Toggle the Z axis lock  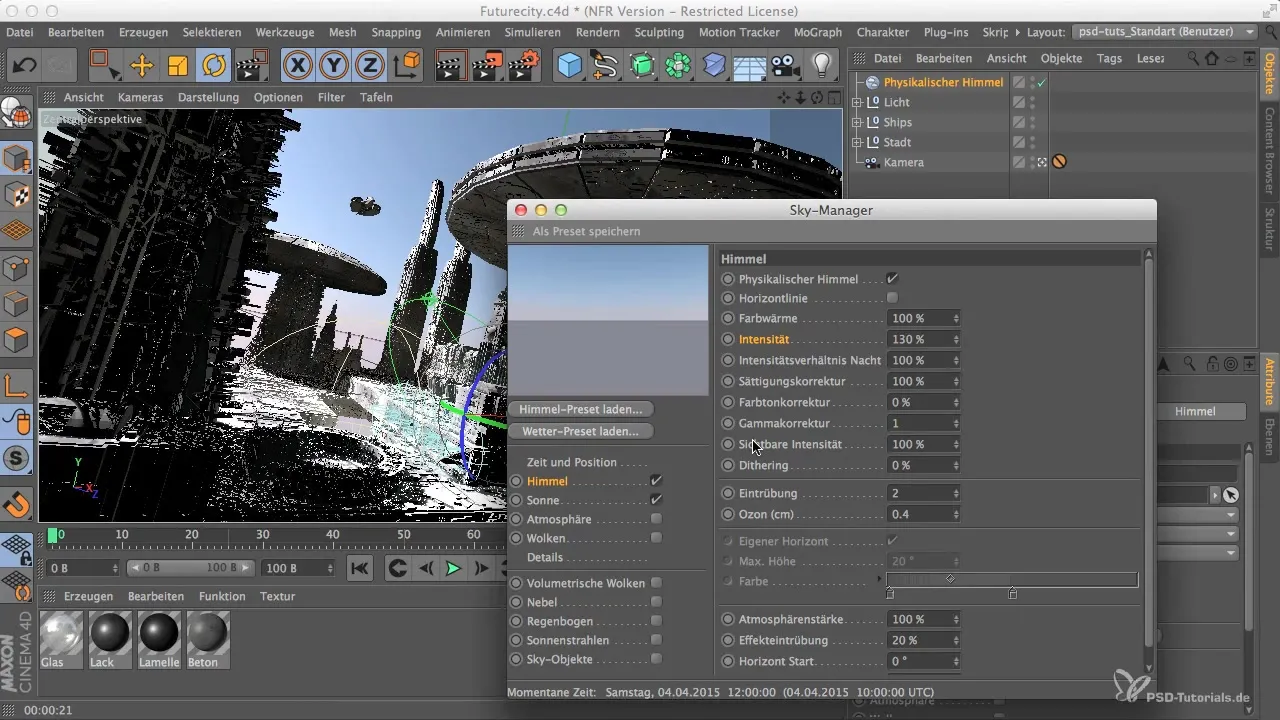pos(370,67)
